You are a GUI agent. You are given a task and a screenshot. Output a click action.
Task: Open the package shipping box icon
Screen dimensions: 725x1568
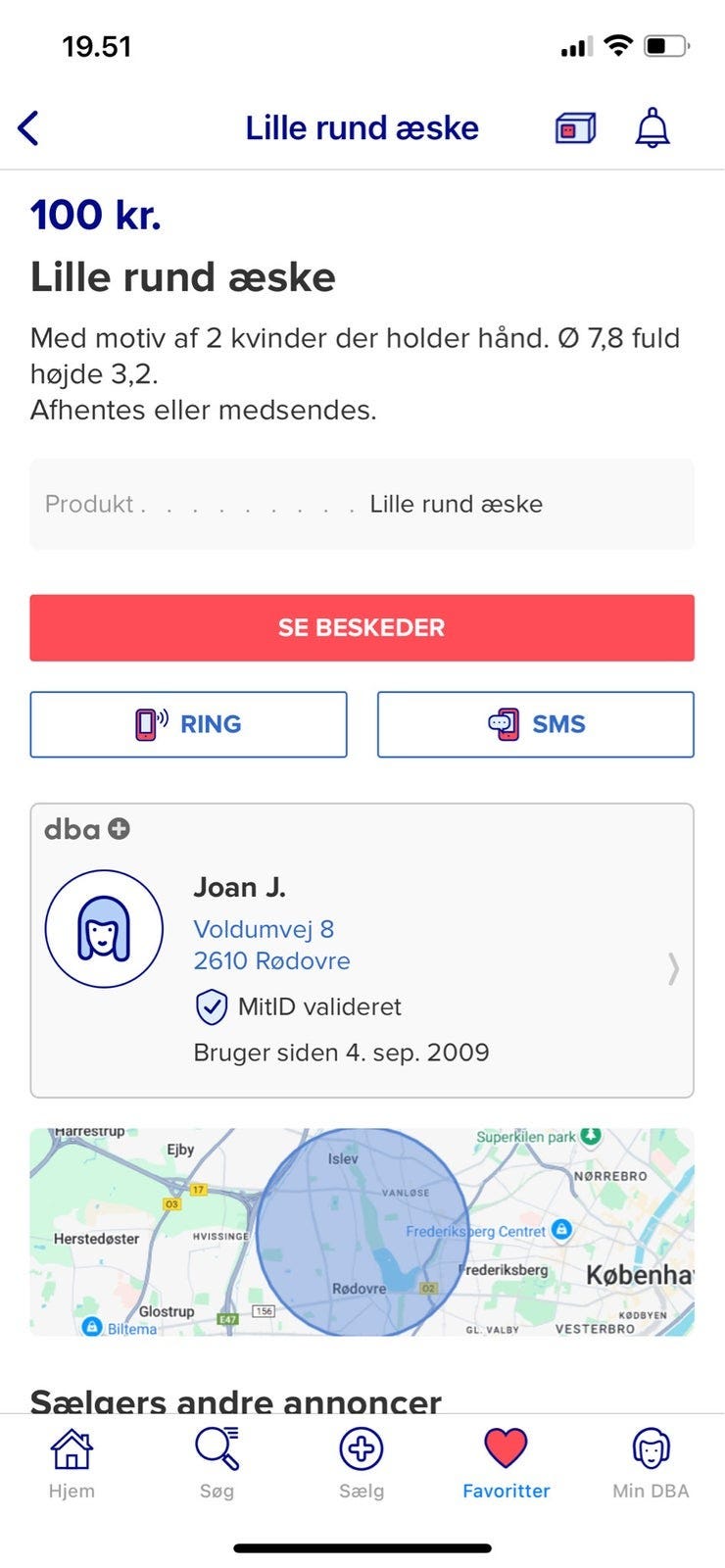pos(575,128)
